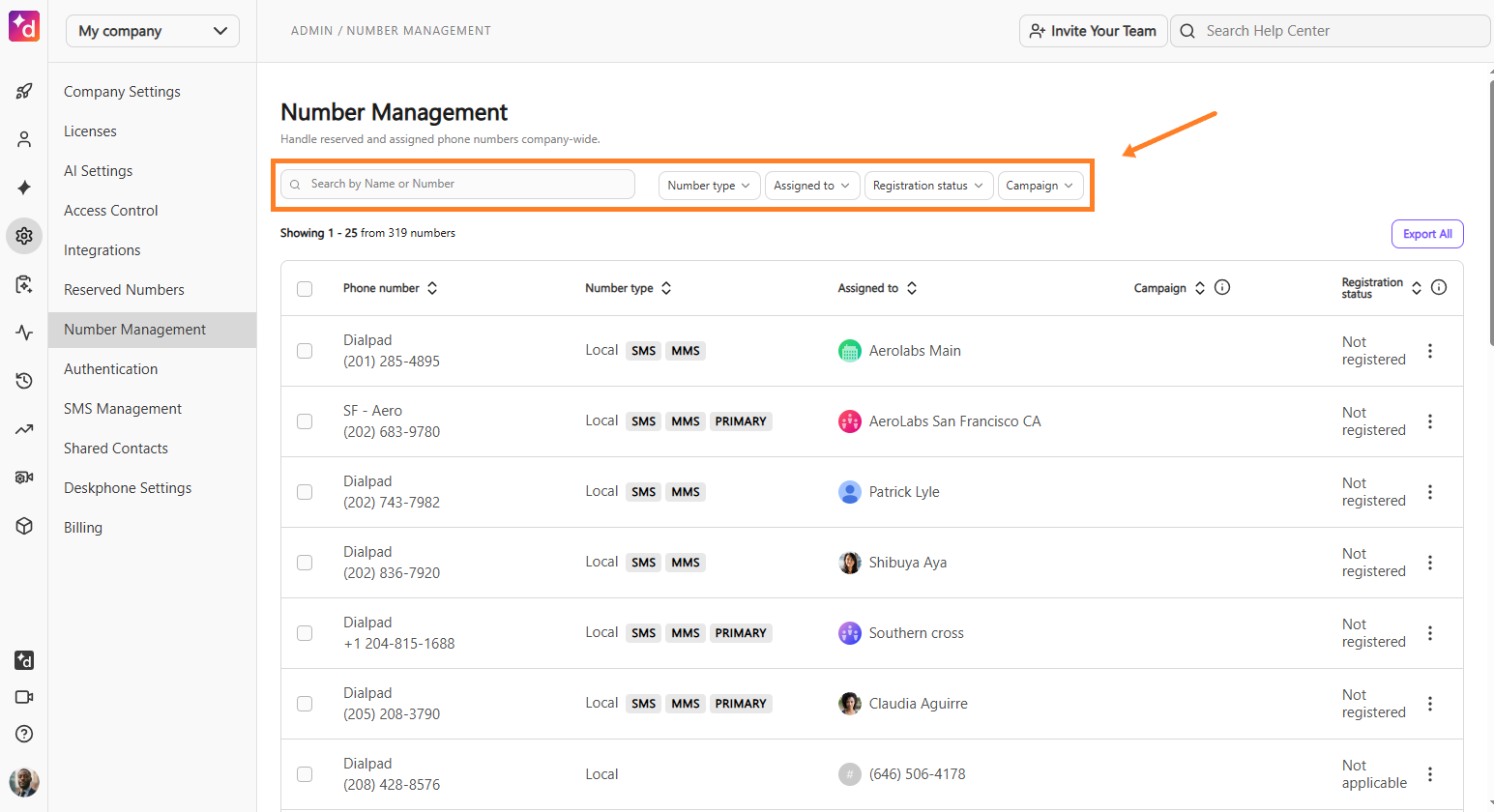Click the user avatar at sidebar bottom
The height and width of the screenshot is (812, 1494).
coord(24,781)
